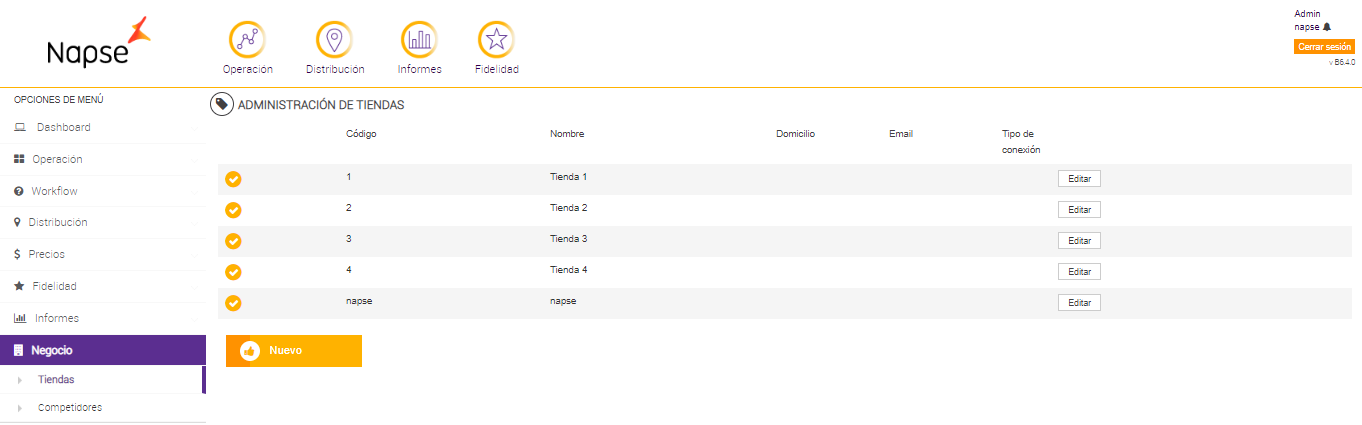Toggle the status check for napse store
The height and width of the screenshot is (425, 1362).
tap(233, 303)
